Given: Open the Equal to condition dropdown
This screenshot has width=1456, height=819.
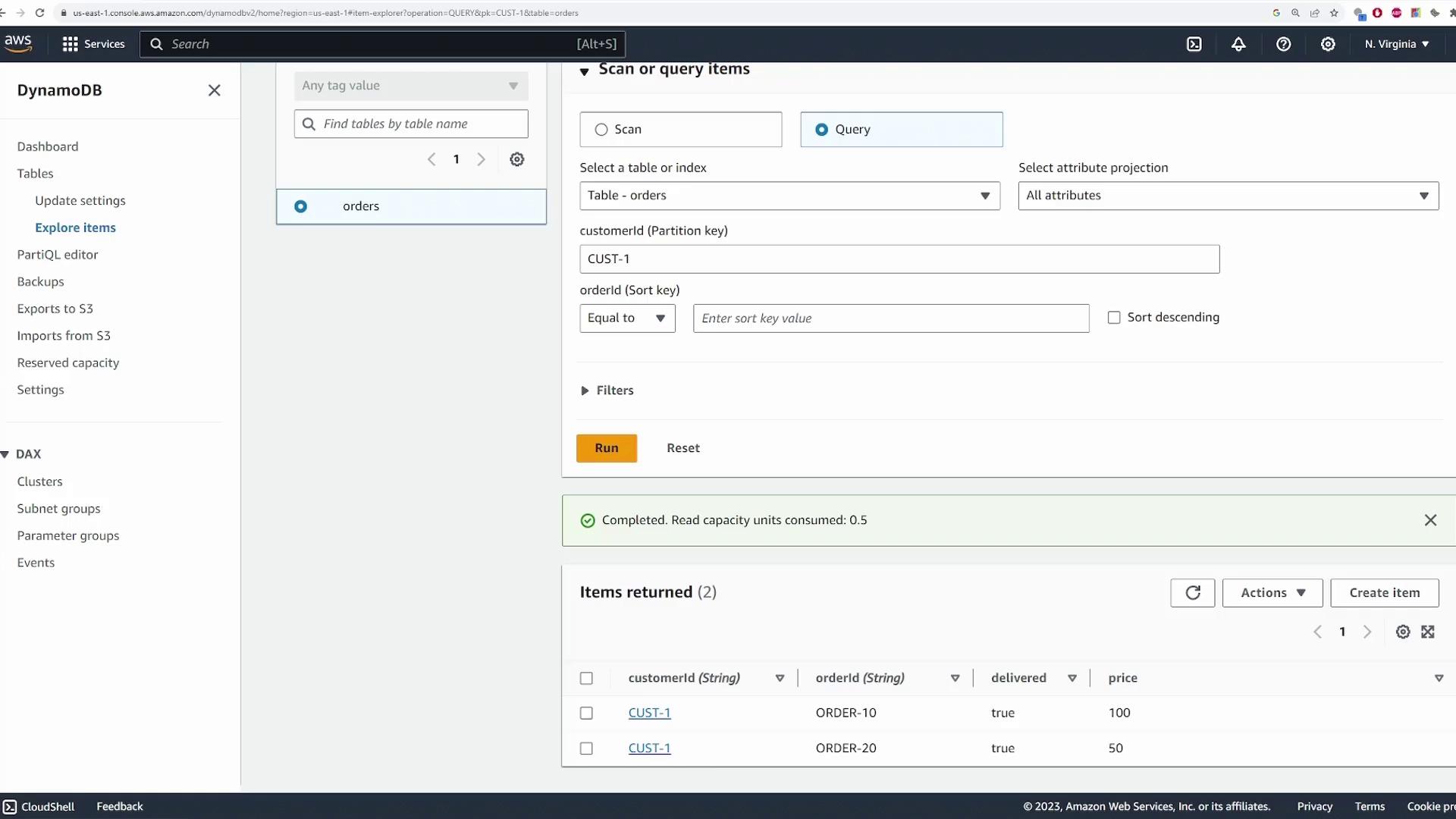Looking at the screenshot, I should [626, 318].
